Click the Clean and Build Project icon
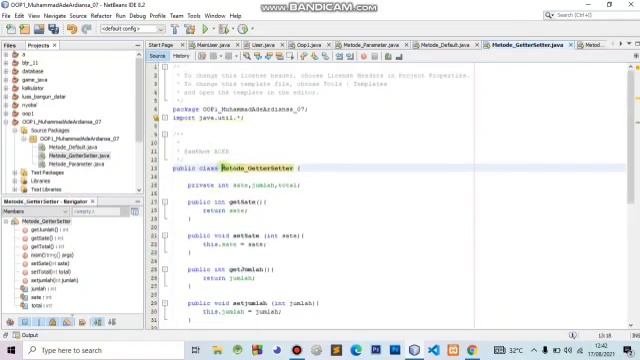 (190, 29)
